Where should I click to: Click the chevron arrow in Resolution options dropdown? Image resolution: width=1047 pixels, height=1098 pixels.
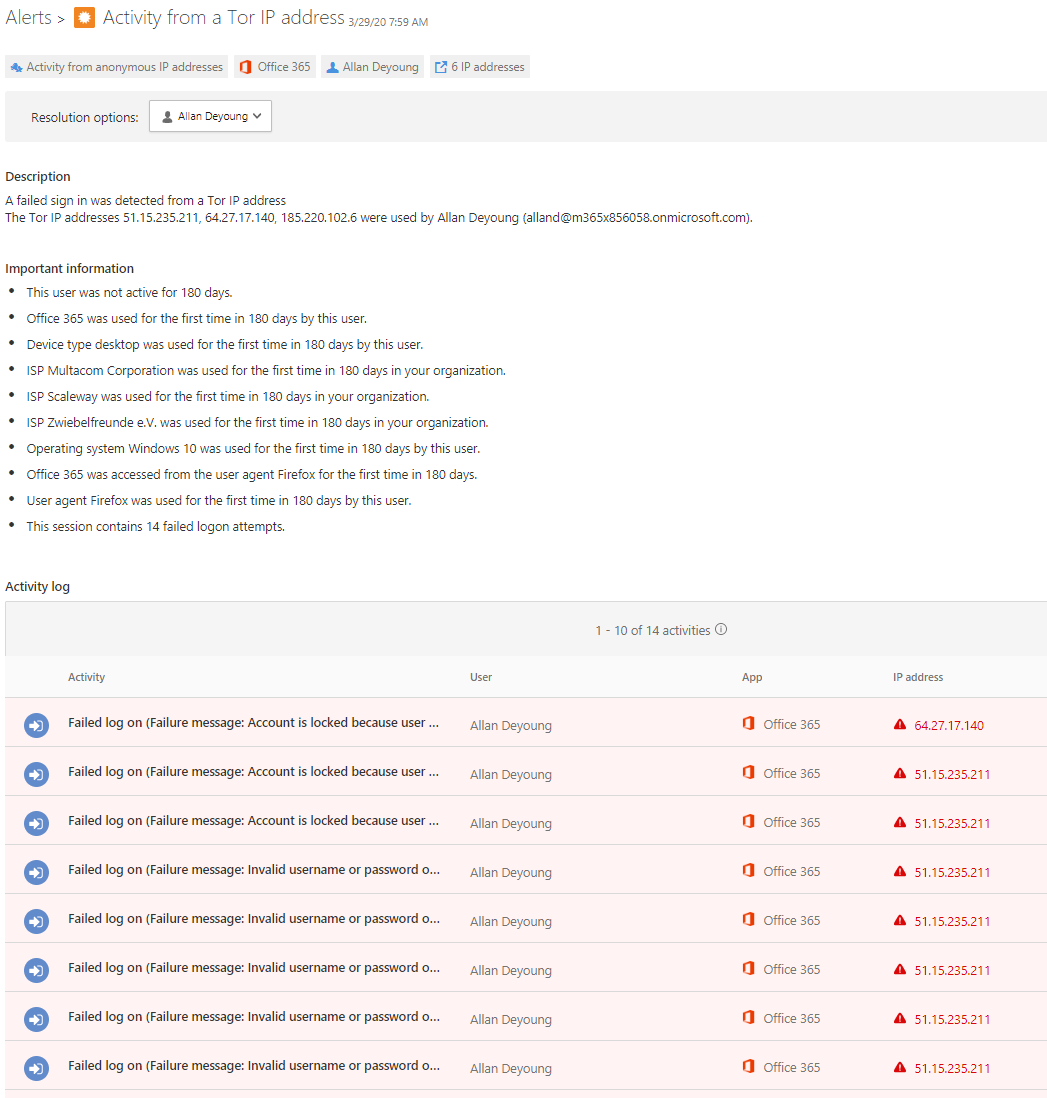[x=258, y=116]
